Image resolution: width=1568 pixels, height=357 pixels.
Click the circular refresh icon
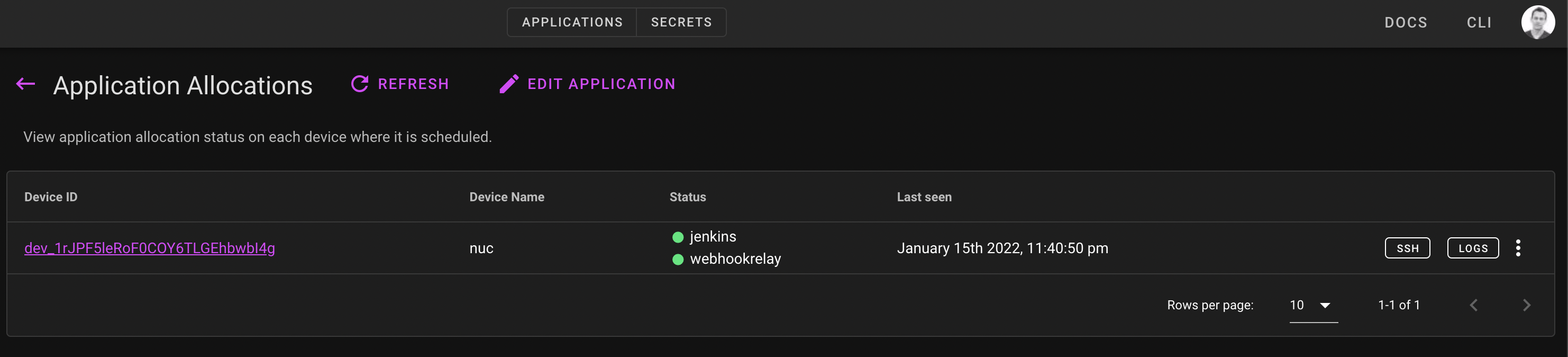coord(360,84)
